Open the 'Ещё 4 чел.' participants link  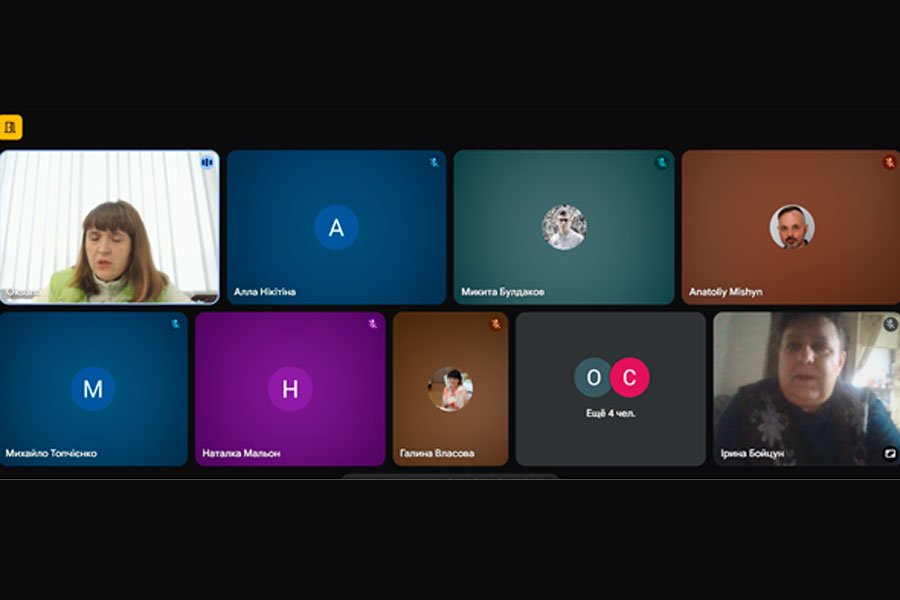click(x=611, y=413)
